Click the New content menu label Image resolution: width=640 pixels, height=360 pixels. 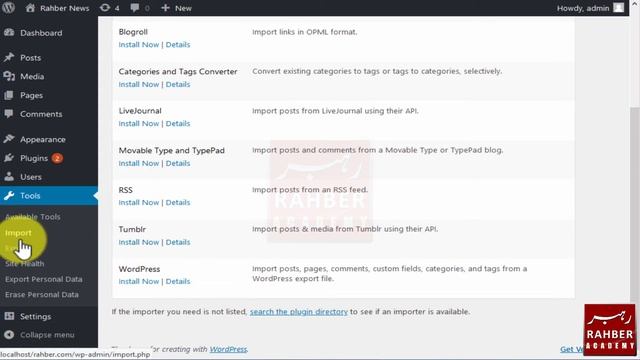point(183,8)
